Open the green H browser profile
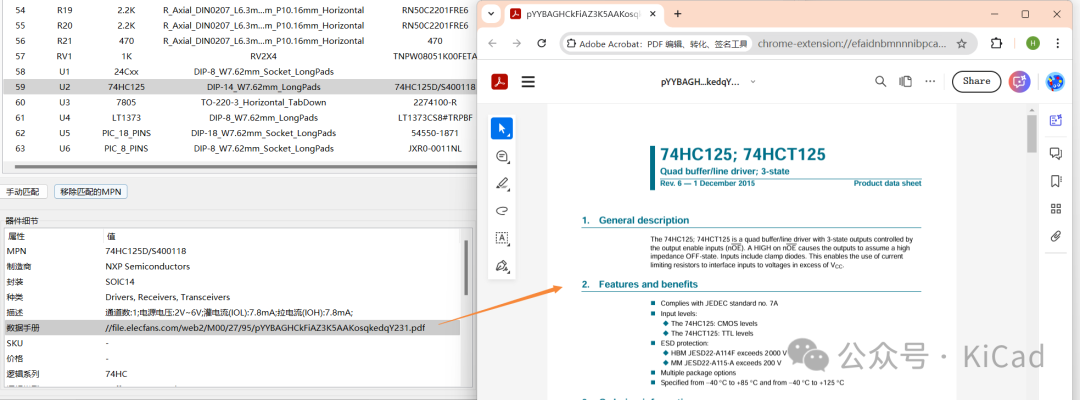The width and height of the screenshot is (1080, 400). point(1032,43)
